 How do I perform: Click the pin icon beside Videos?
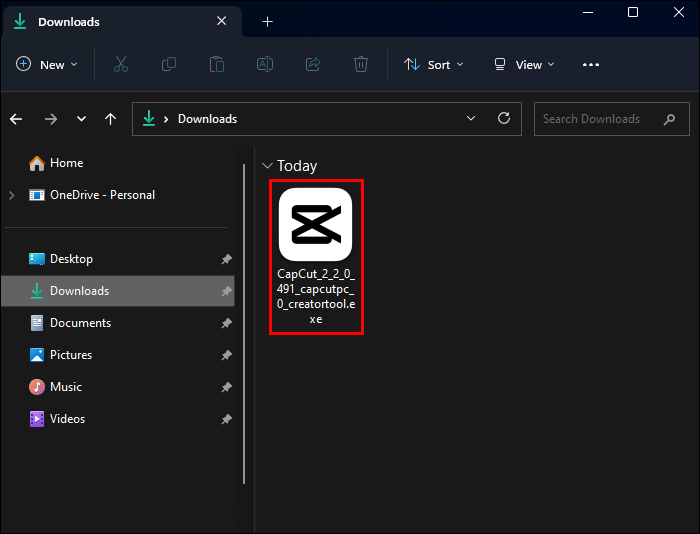pos(227,419)
